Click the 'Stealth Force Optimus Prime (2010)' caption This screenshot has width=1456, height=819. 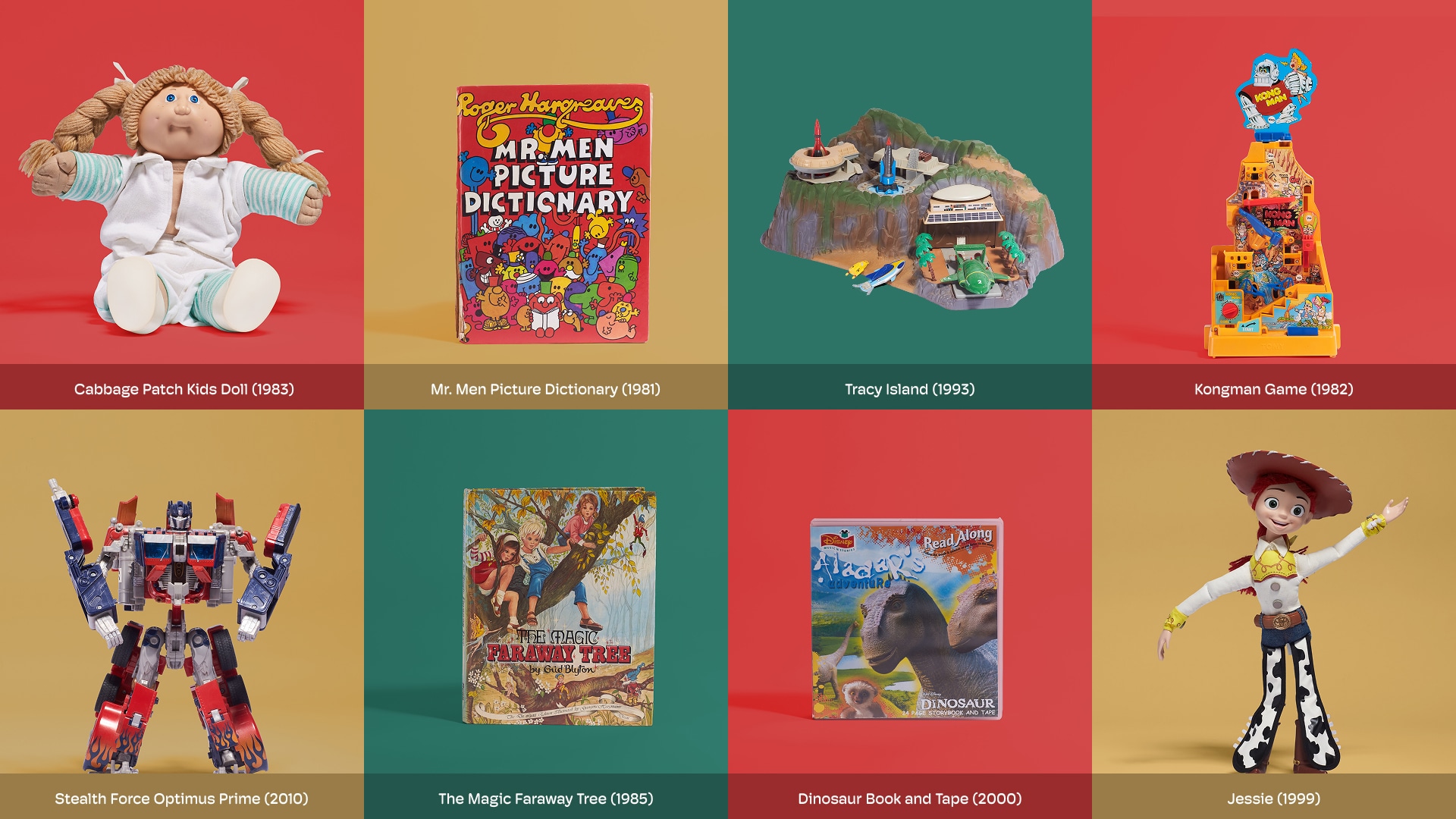pyautogui.click(x=181, y=799)
